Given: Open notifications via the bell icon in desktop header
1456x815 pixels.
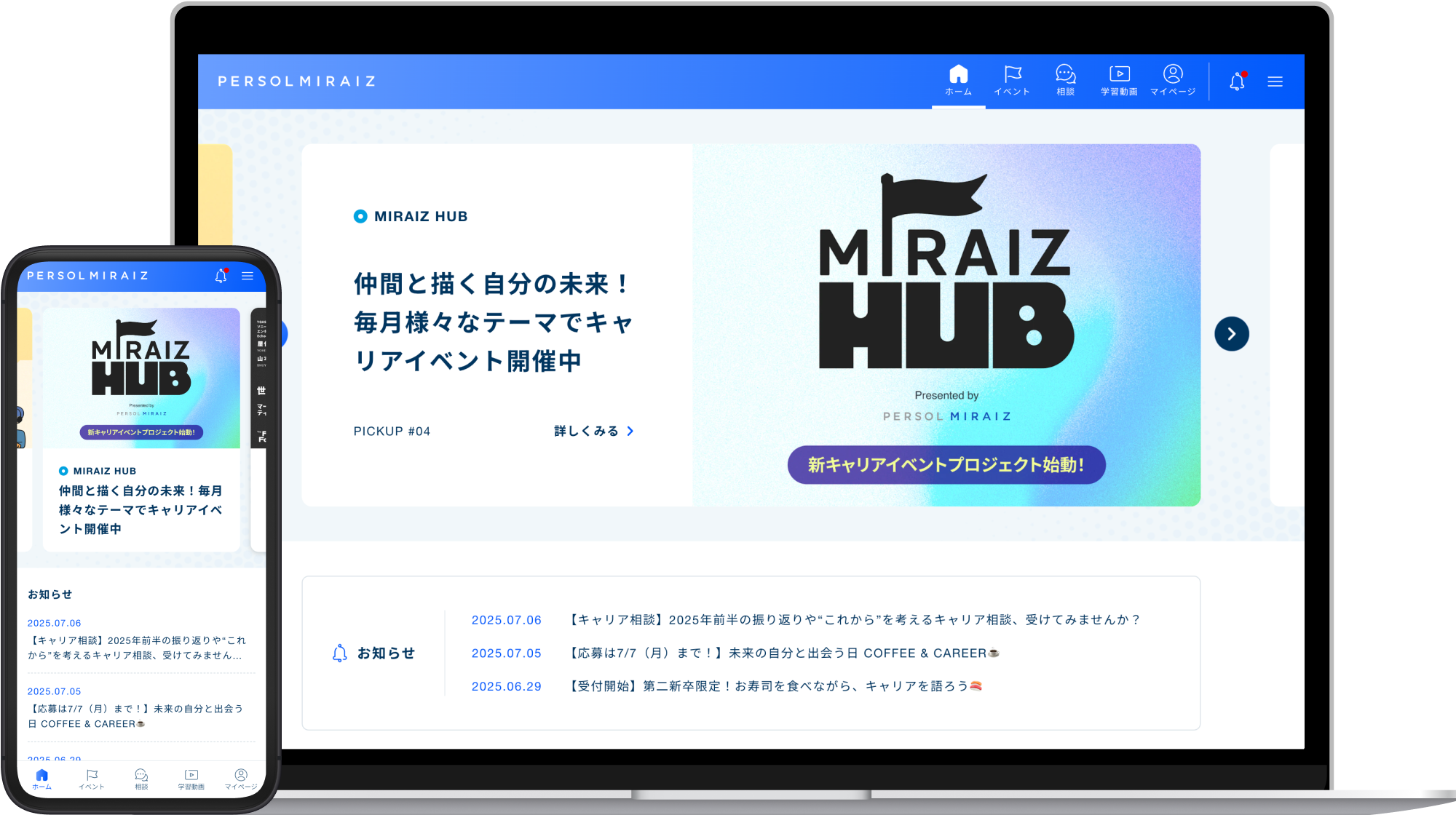Looking at the screenshot, I should 1235,81.
